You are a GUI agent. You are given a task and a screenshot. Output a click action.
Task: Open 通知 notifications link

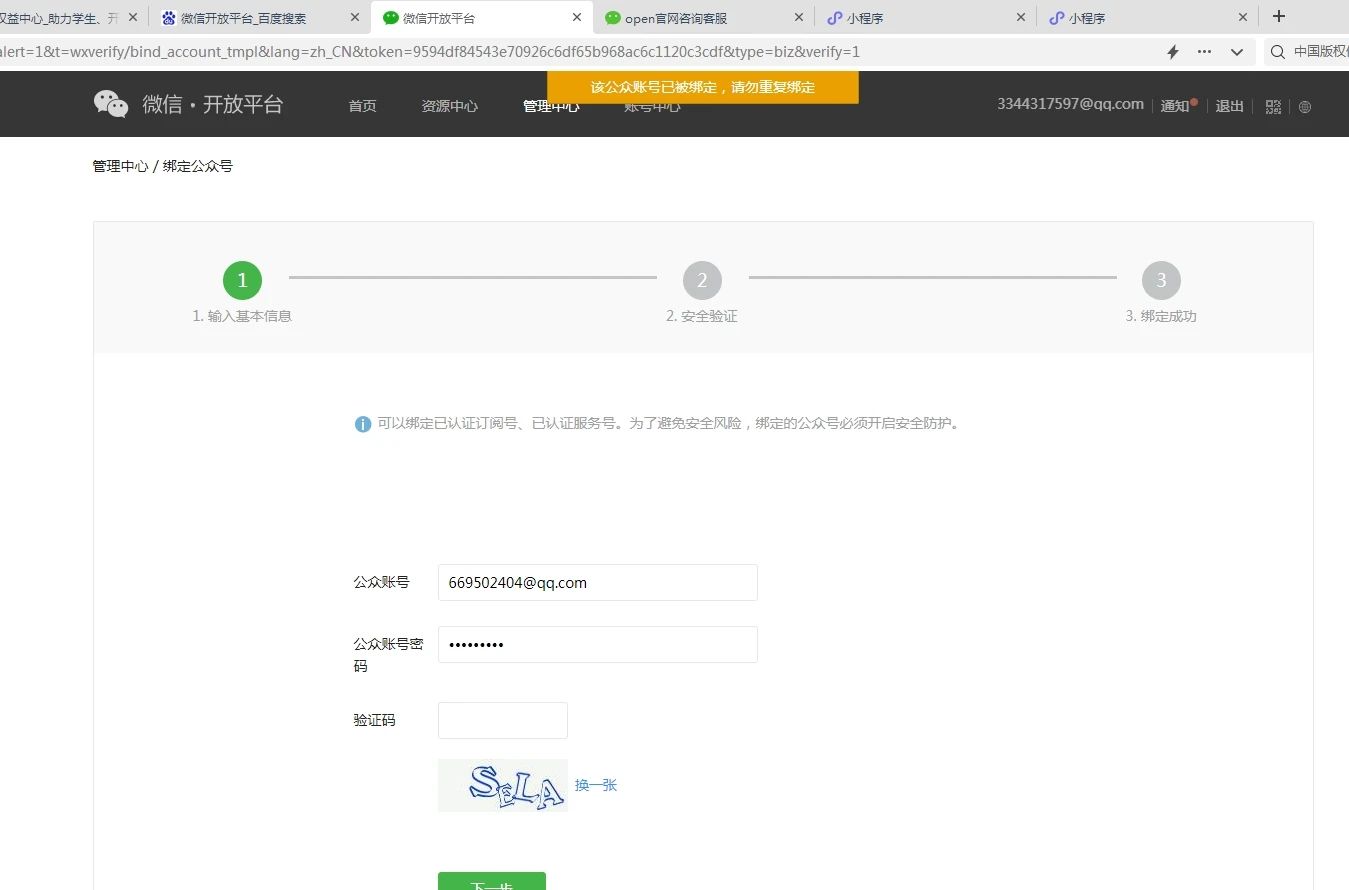point(1175,106)
